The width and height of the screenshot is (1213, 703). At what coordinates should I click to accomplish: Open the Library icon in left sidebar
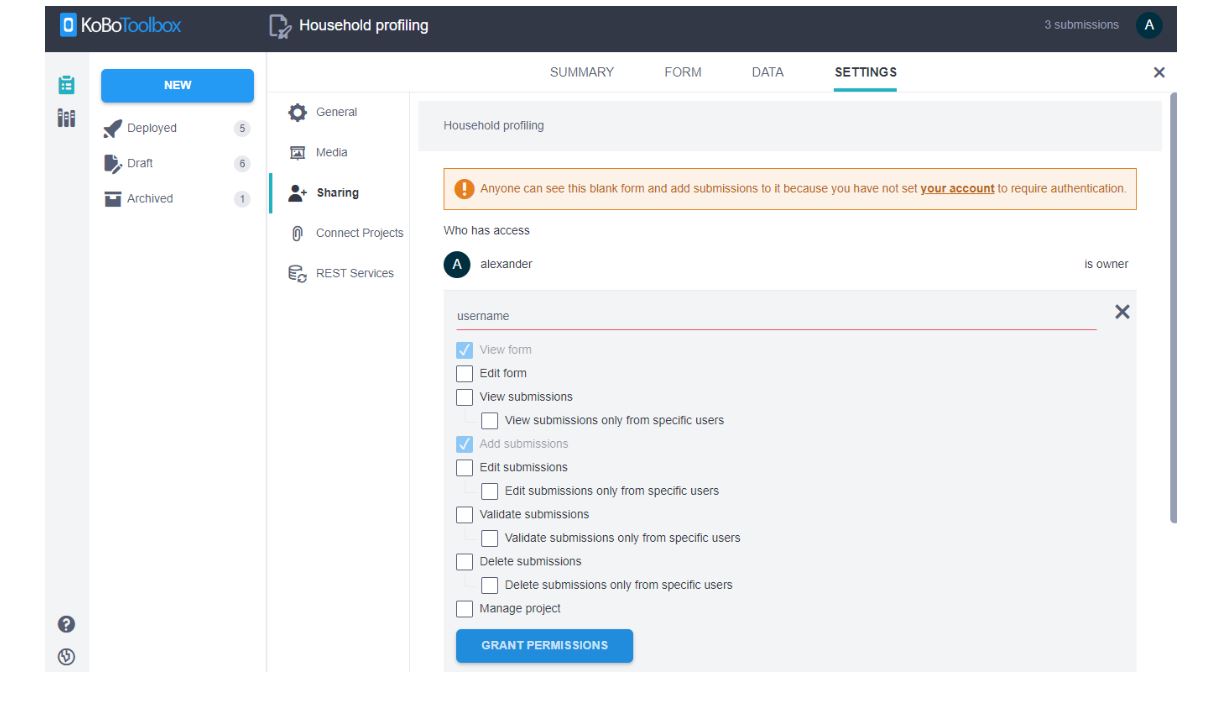(66, 118)
